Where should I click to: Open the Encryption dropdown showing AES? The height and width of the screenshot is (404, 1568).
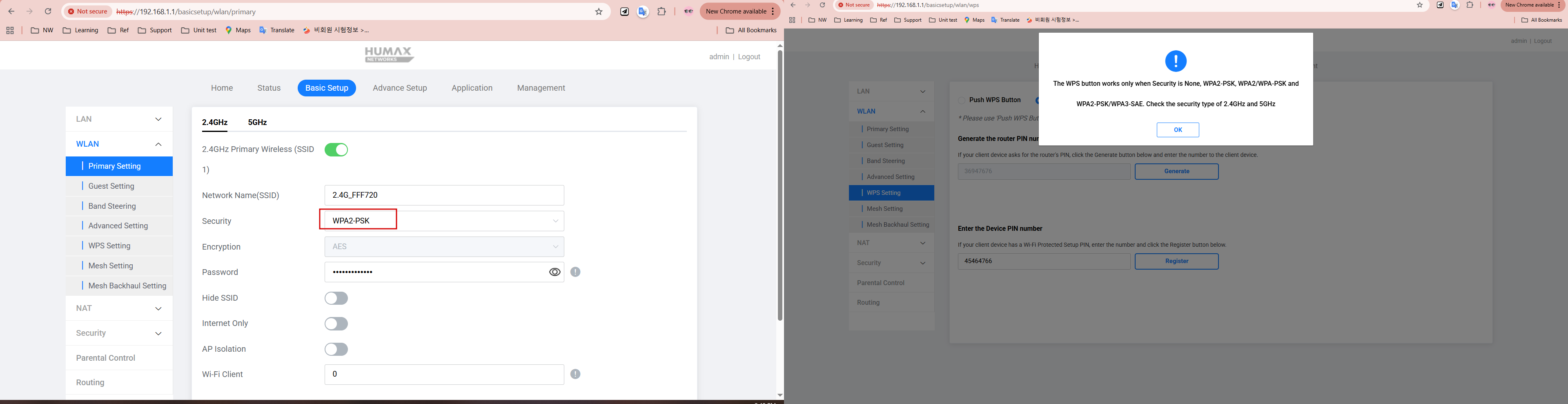[444, 247]
